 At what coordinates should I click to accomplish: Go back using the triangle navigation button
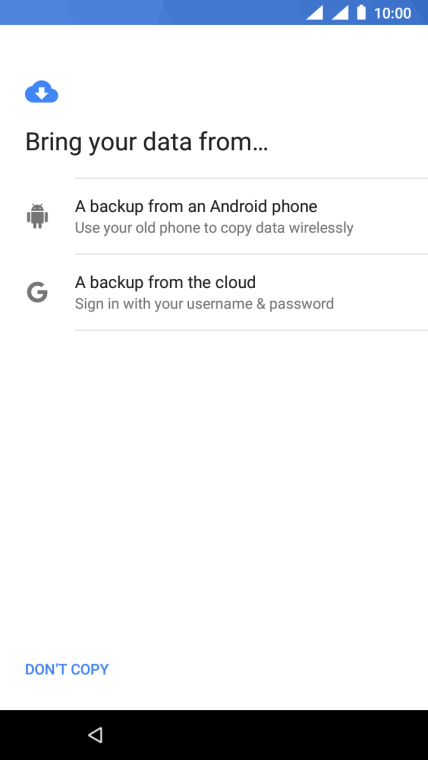click(x=95, y=735)
